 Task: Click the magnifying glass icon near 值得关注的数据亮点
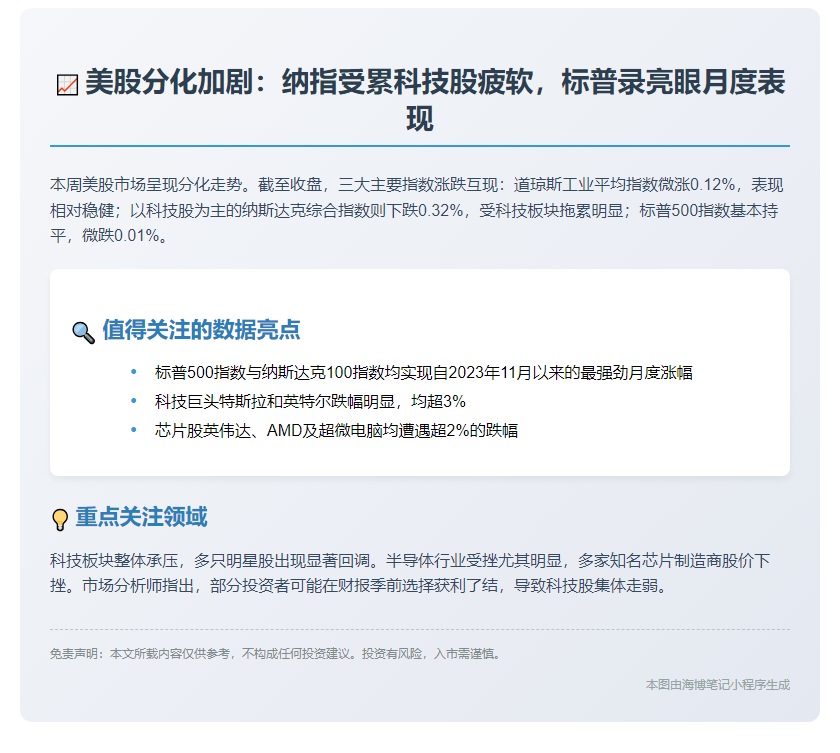84,333
